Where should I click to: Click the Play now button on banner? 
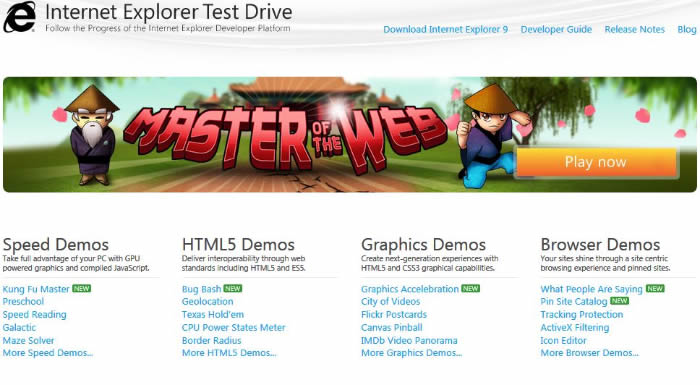(596, 162)
